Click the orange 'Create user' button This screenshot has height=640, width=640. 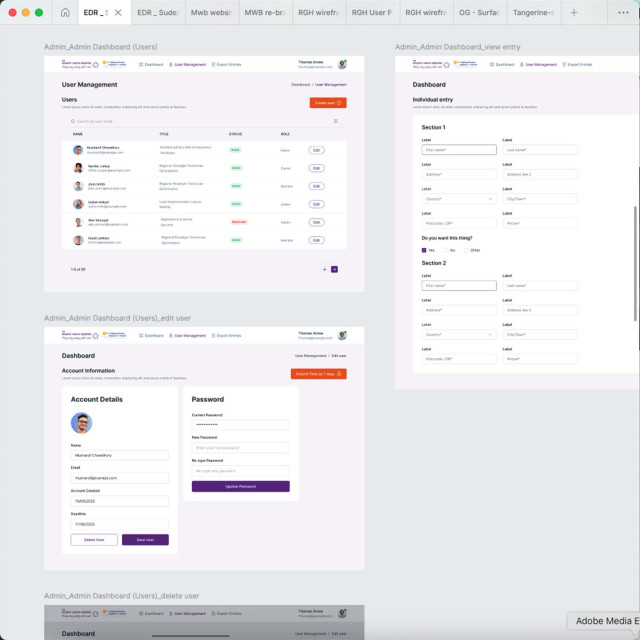328,103
